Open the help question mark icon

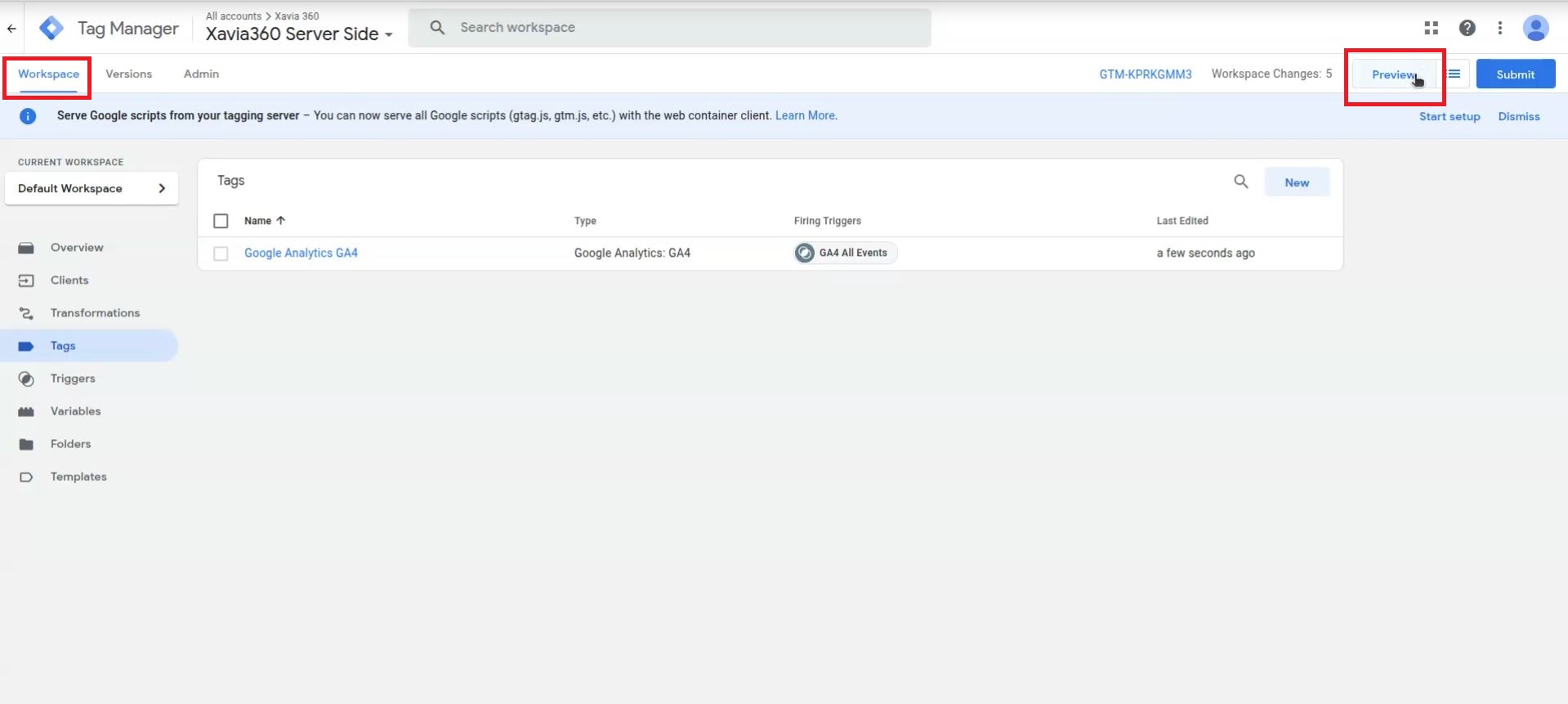[x=1467, y=28]
